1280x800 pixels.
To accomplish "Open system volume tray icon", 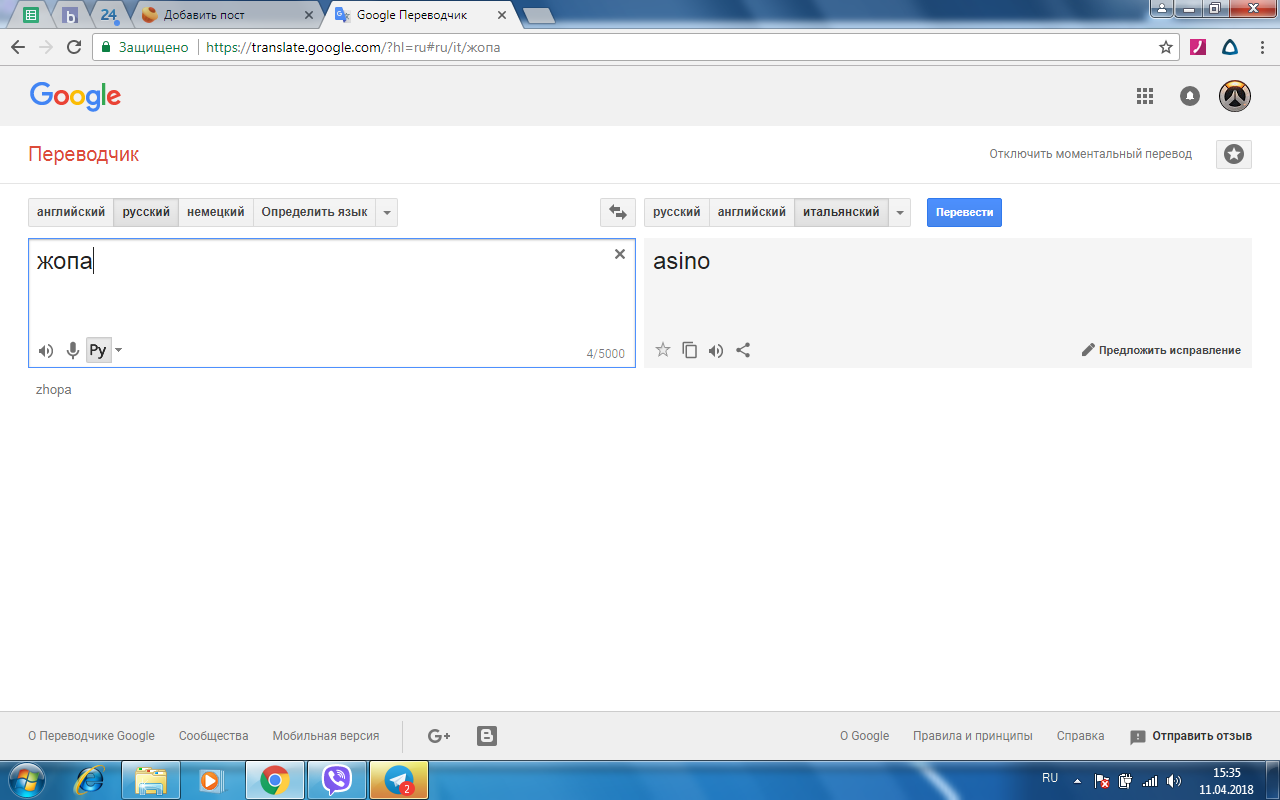I will coord(1174,780).
